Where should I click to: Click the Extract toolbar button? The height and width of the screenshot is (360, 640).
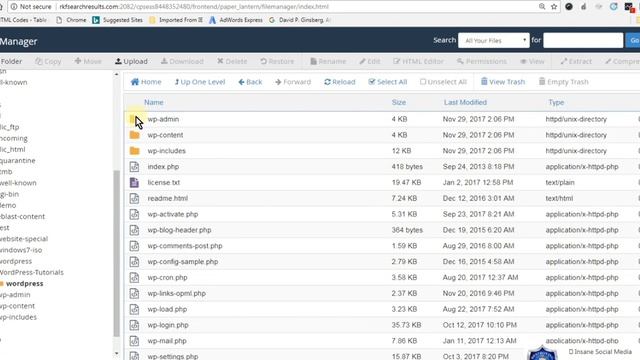click(576, 61)
